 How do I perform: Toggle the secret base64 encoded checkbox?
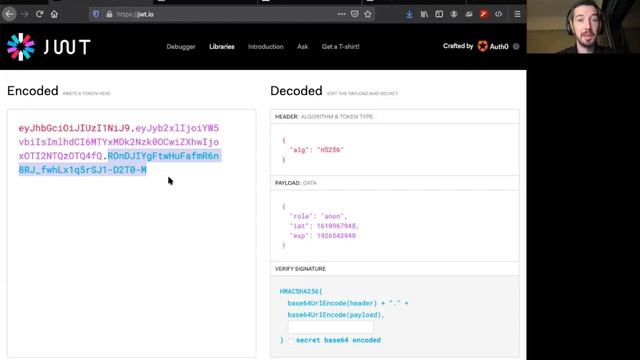click(290, 340)
